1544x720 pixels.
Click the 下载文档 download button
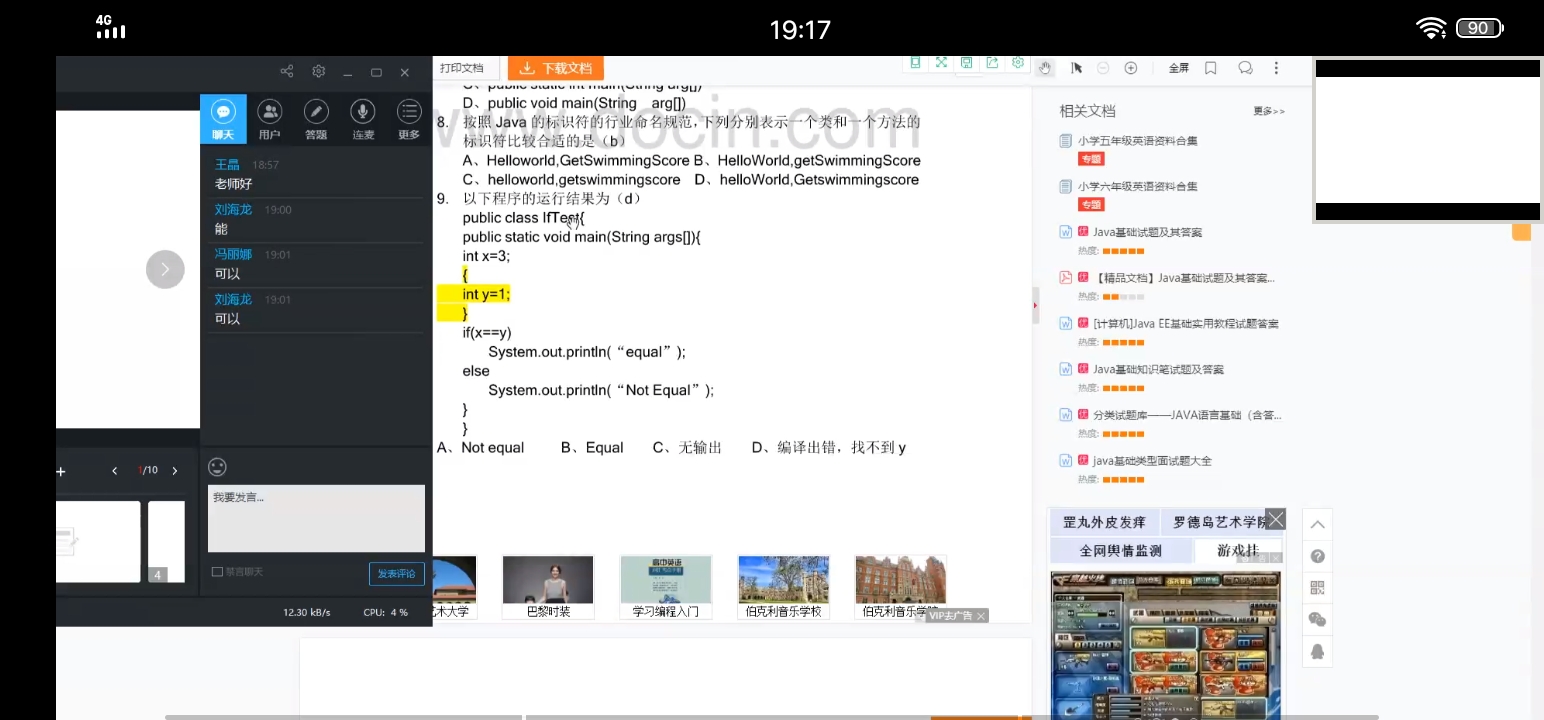(x=556, y=68)
